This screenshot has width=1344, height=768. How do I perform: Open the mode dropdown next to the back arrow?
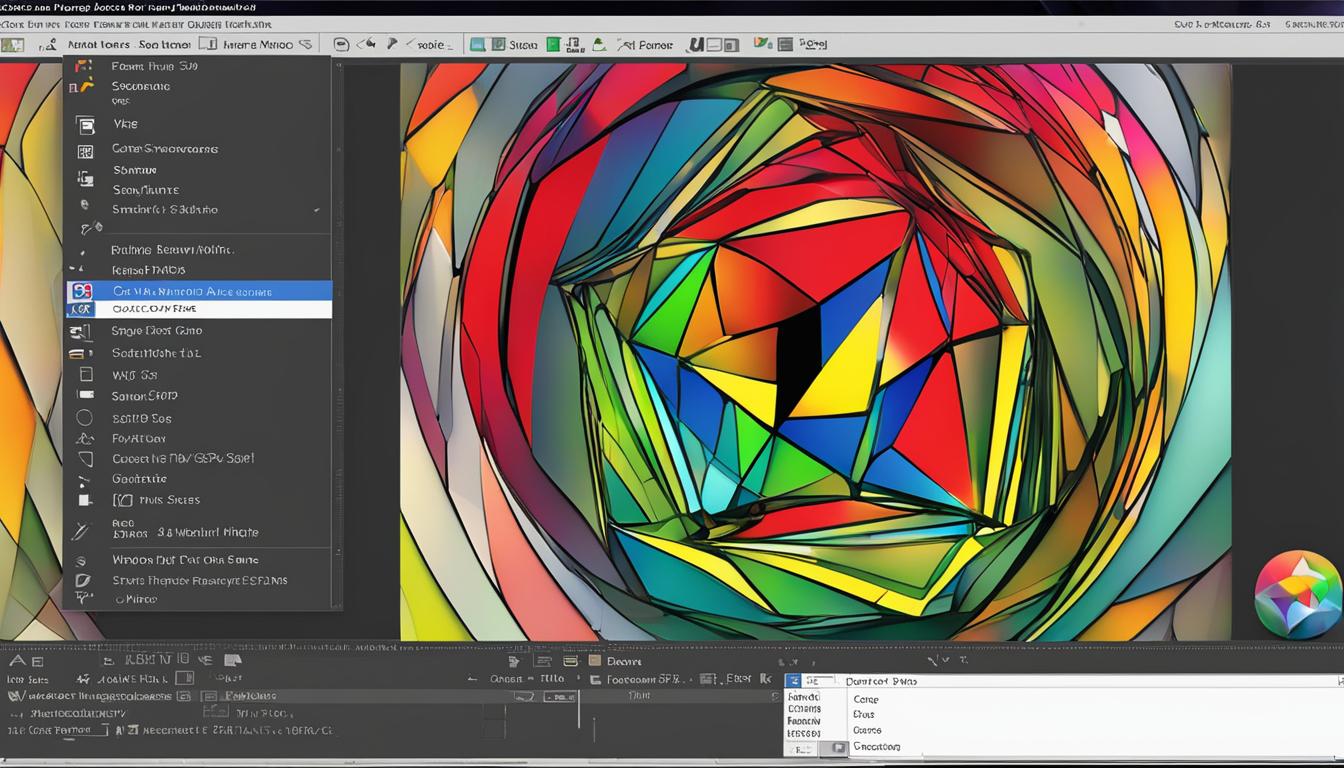click(x=427, y=44)
